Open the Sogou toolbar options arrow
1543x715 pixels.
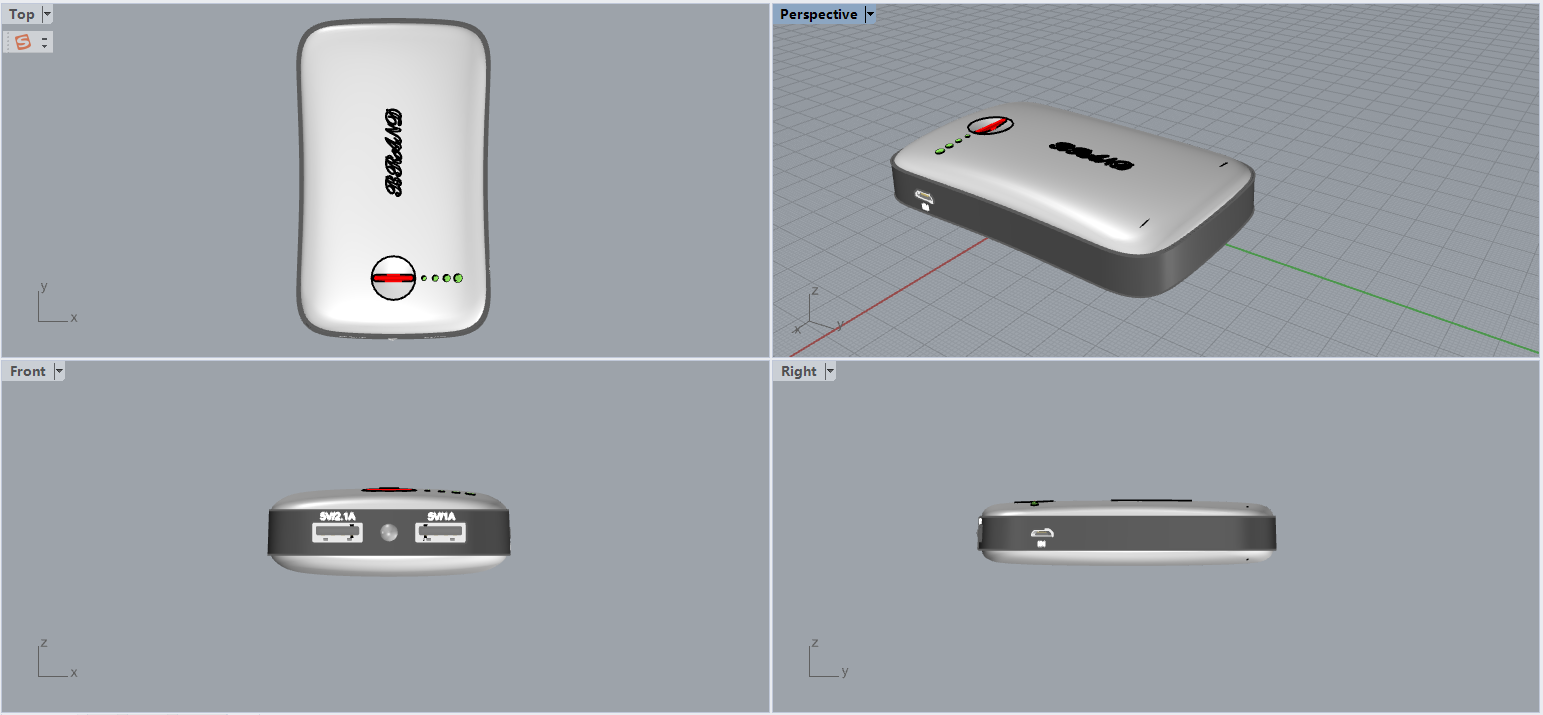tap(45, 42)
